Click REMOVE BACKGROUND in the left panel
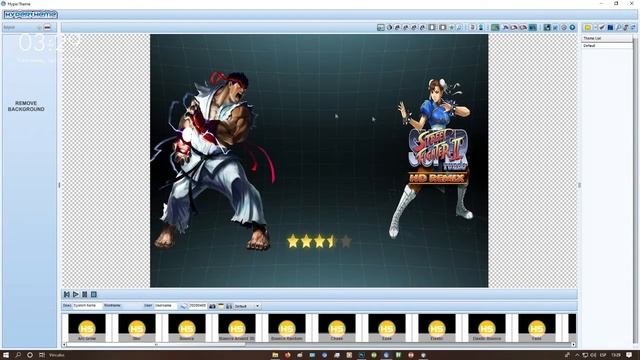 coord(26,106)
